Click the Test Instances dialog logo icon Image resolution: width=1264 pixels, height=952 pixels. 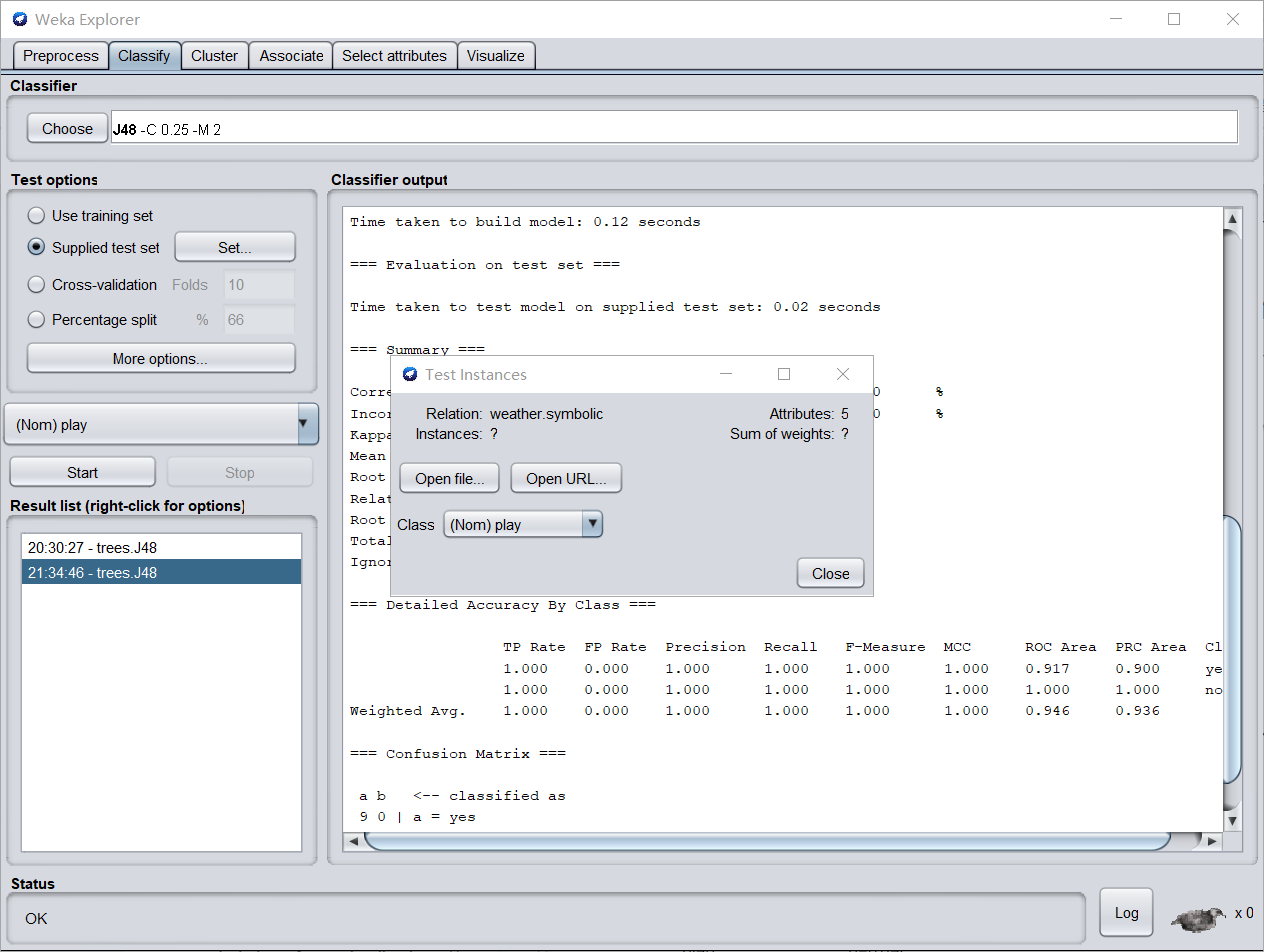click(x=410, y=374)
